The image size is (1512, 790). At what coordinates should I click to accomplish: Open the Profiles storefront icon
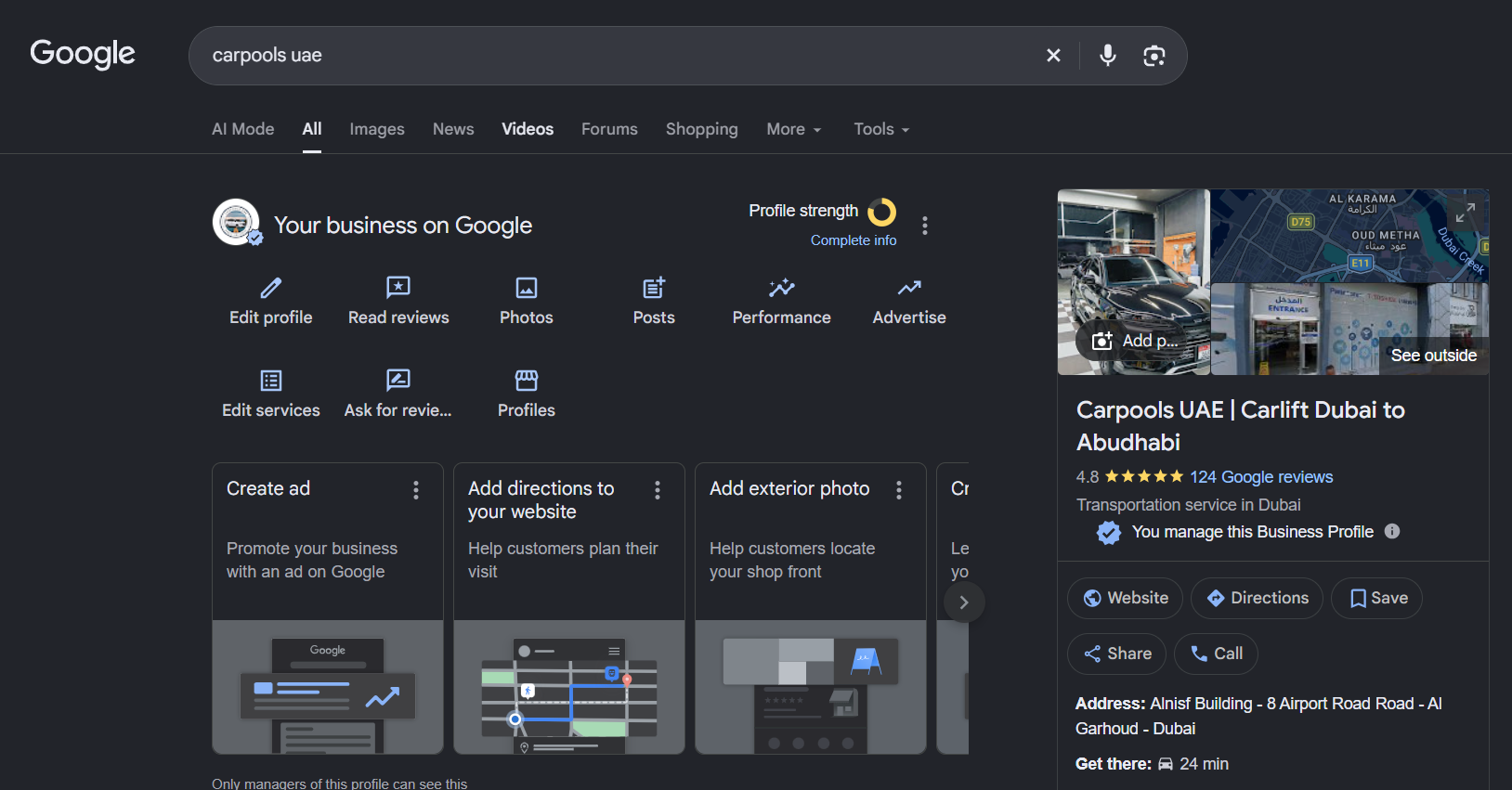(527, 381)
